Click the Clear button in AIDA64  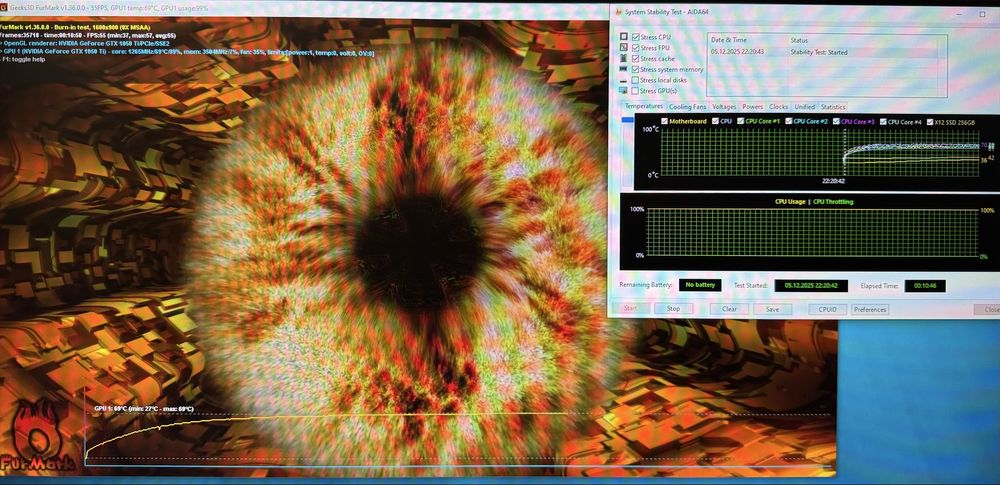730,309
